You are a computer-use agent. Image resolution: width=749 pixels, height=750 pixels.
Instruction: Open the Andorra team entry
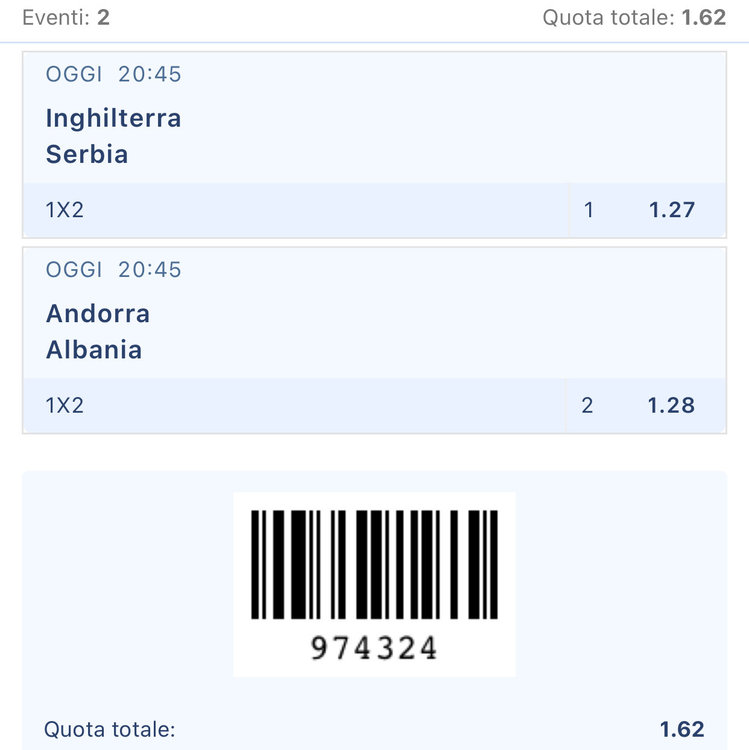98,313
